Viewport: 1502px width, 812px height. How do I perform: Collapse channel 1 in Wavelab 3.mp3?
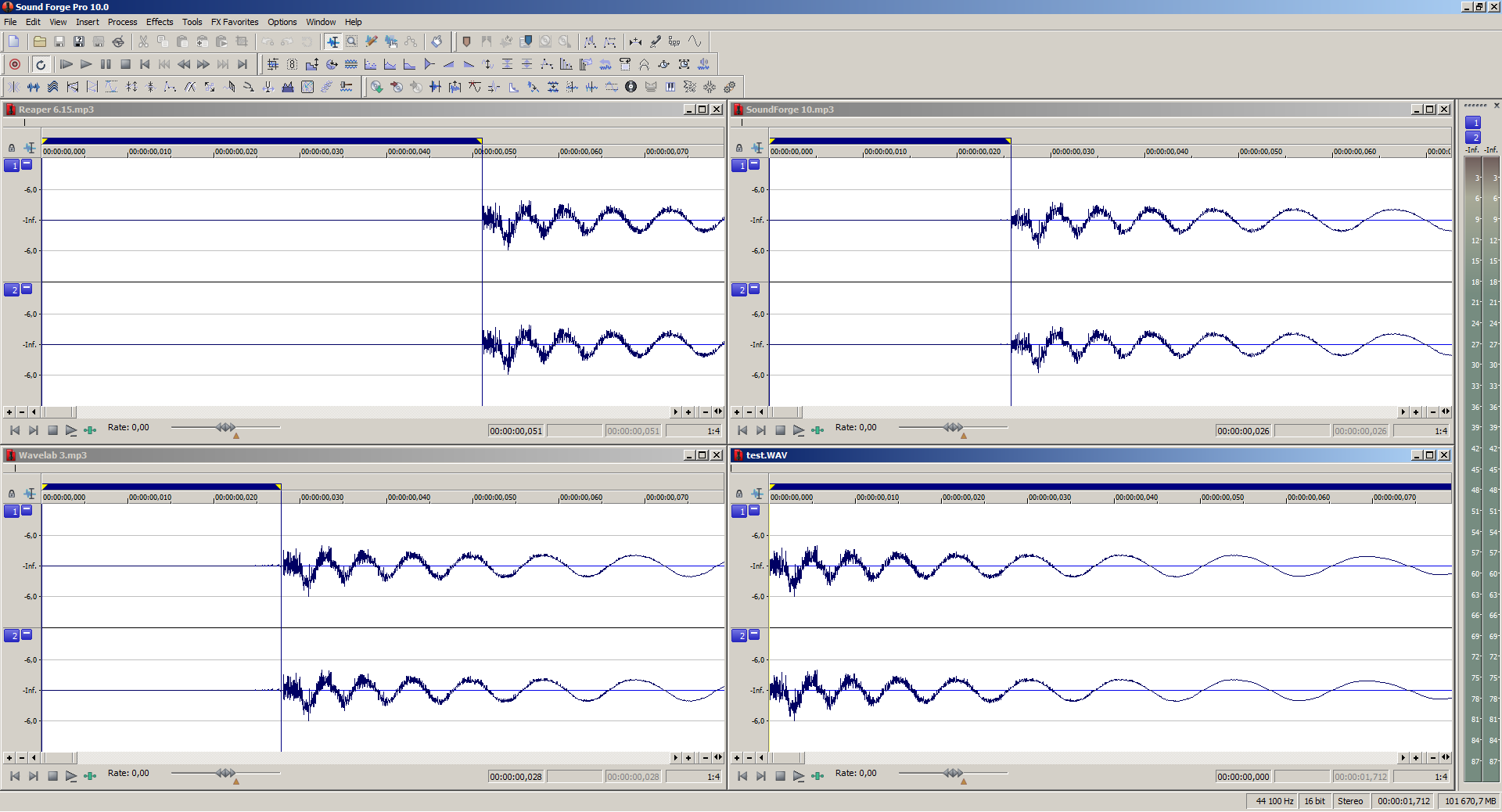click(x=27, y=510)
